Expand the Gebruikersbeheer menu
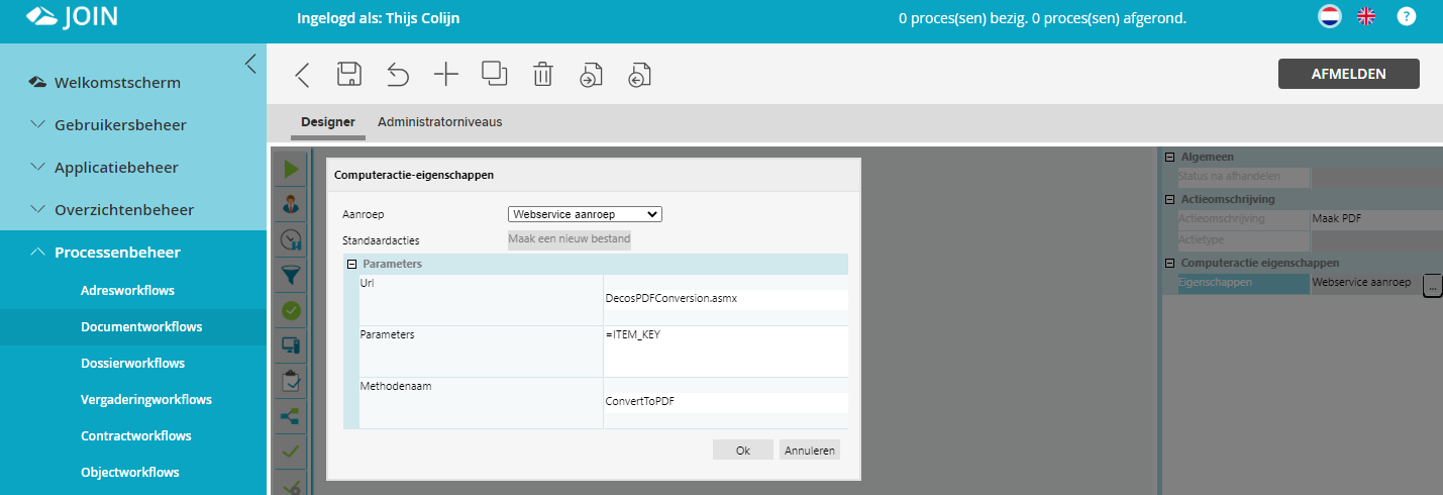1443x495 pixels. pyautogui.click(x=120, y=125)
